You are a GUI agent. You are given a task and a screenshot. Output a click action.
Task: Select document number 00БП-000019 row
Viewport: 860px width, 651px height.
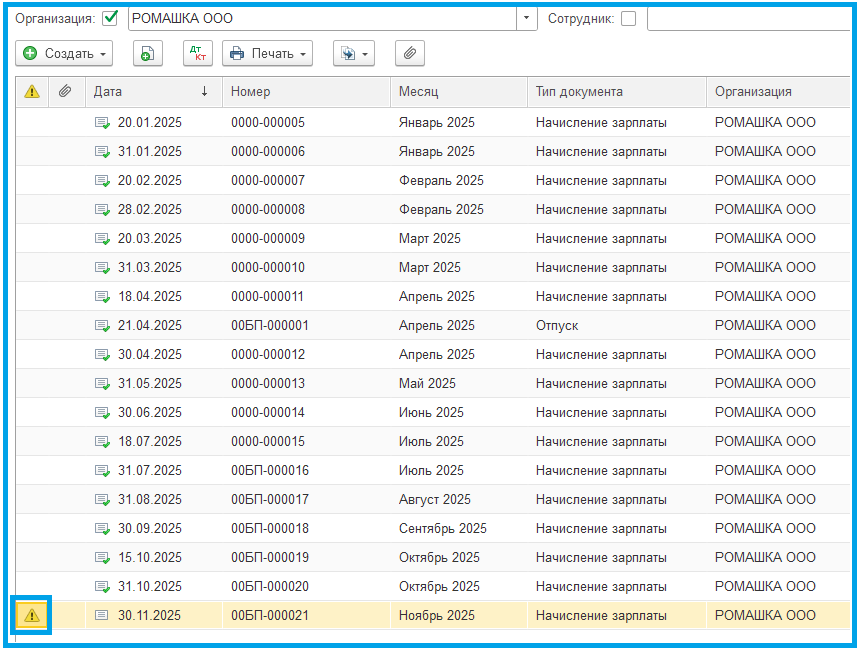pyautogui.click(x=270, y=557)
